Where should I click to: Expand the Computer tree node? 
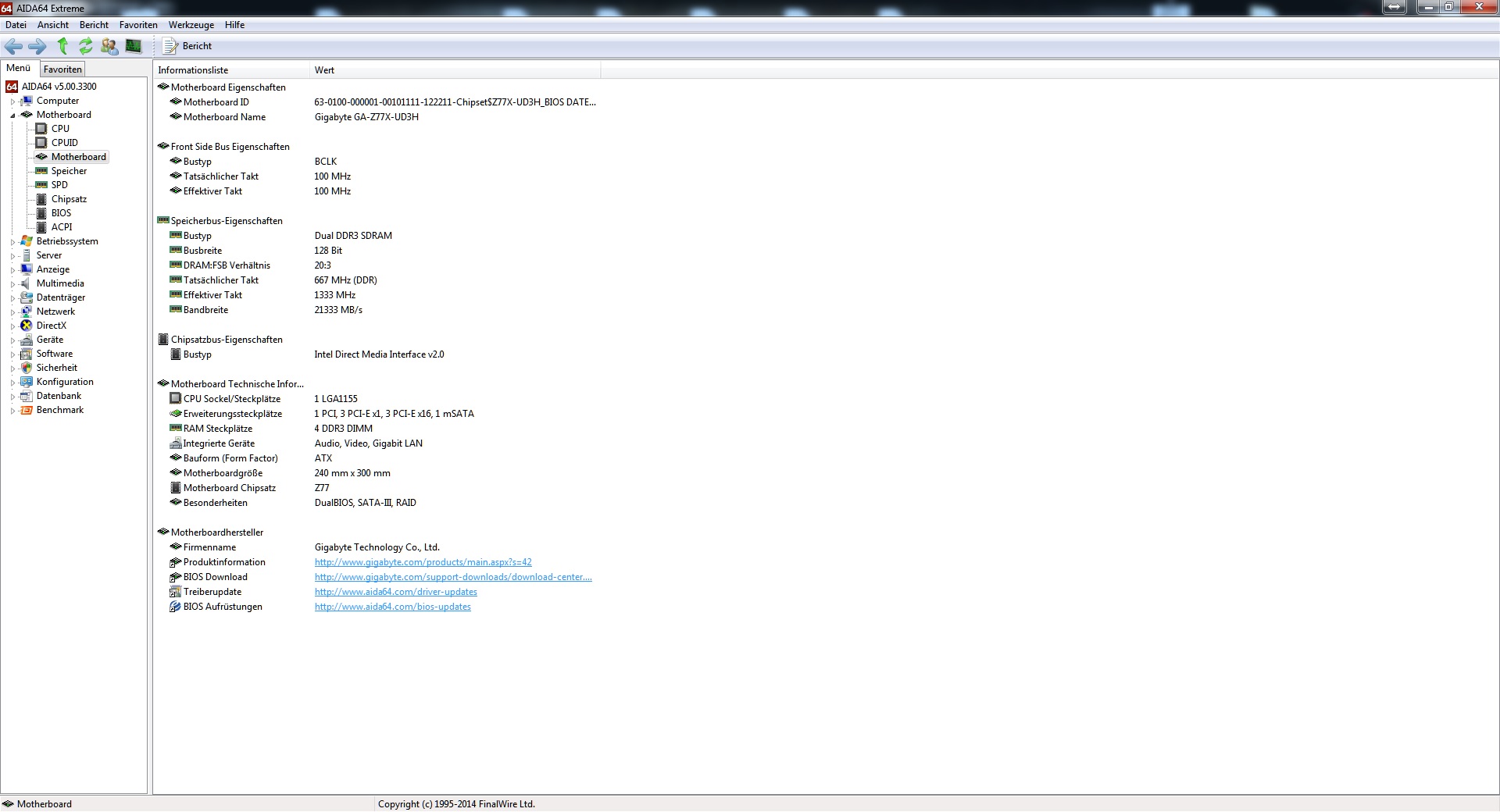pos(12,101)
